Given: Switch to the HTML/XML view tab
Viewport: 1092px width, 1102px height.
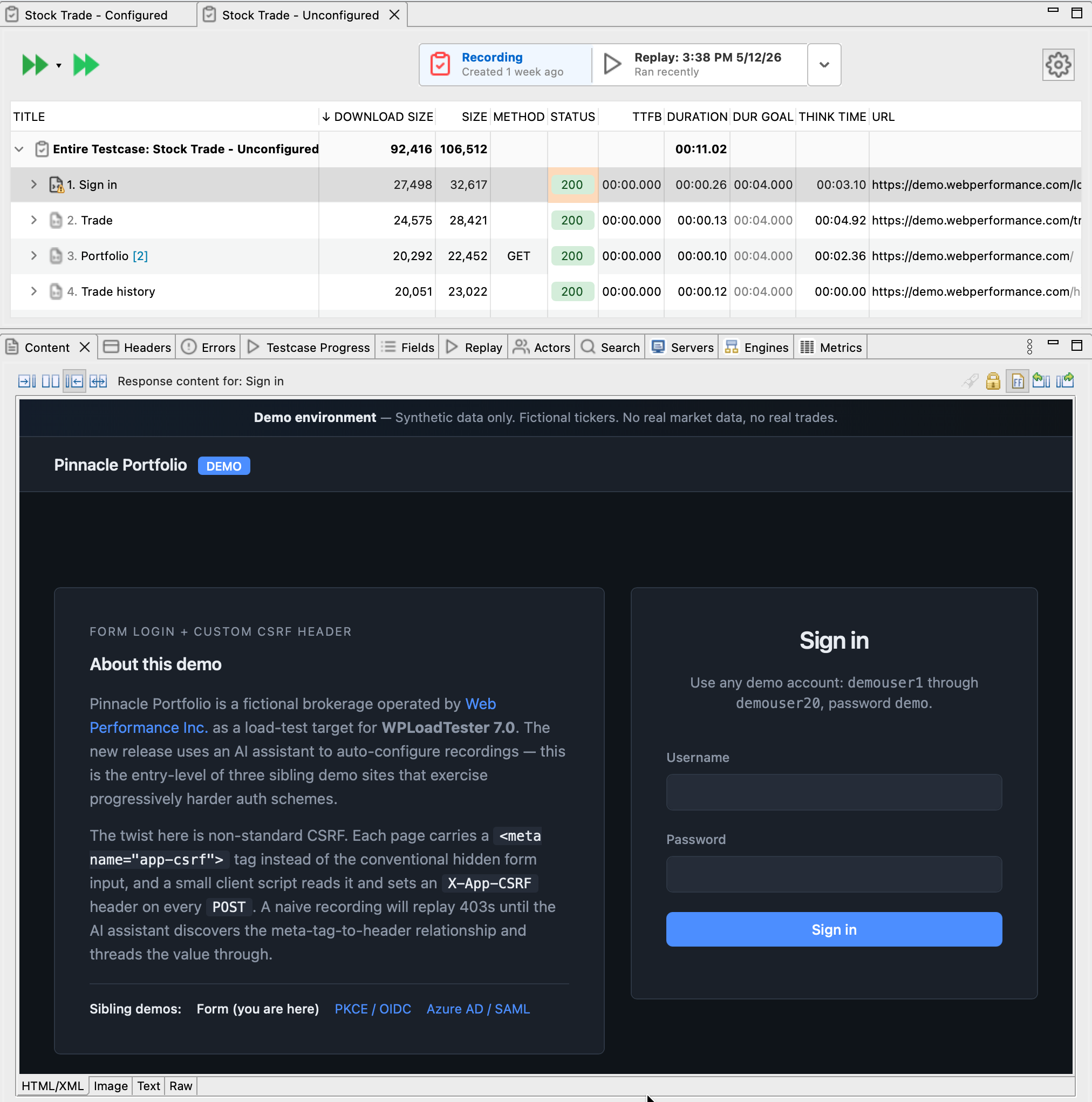Looking at the screenshot, I should click(x=52, y=1085).
